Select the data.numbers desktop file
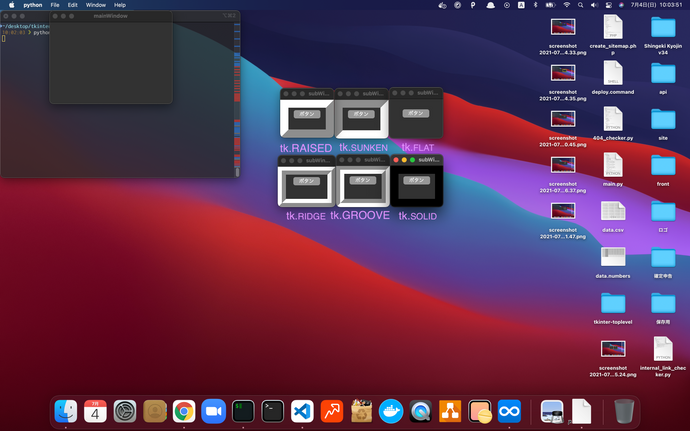Image resolution: width=690 pixels, height=431 pixels. (613, 262)
